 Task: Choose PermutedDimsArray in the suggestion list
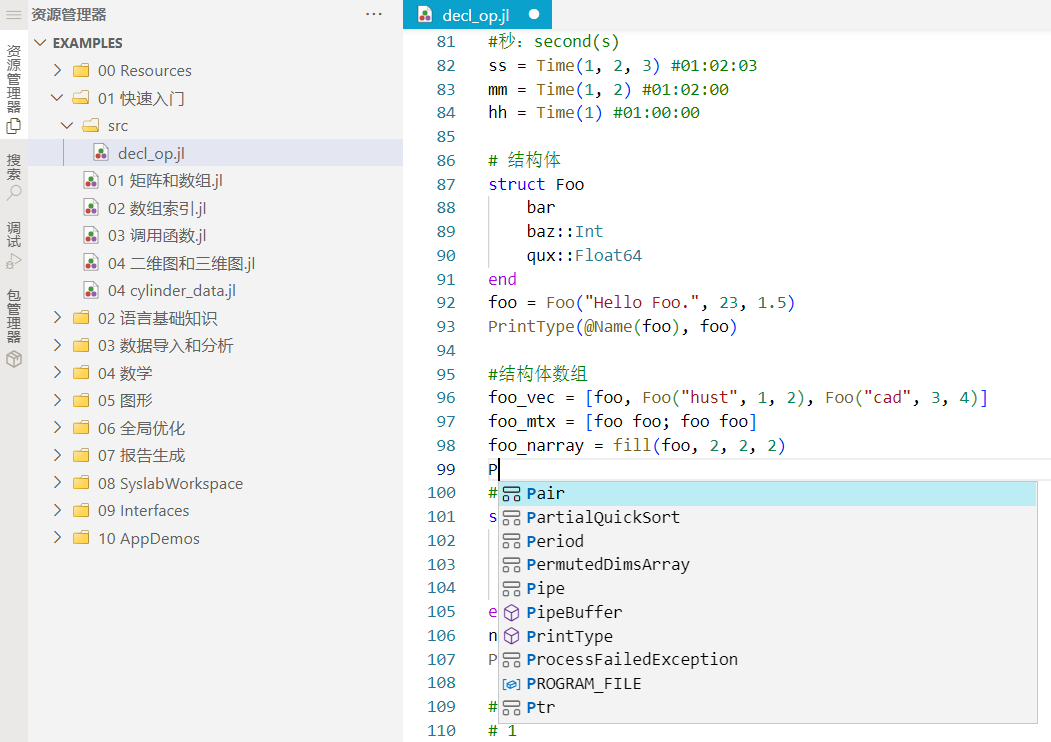pyautogui.click(x=608, y=564)
